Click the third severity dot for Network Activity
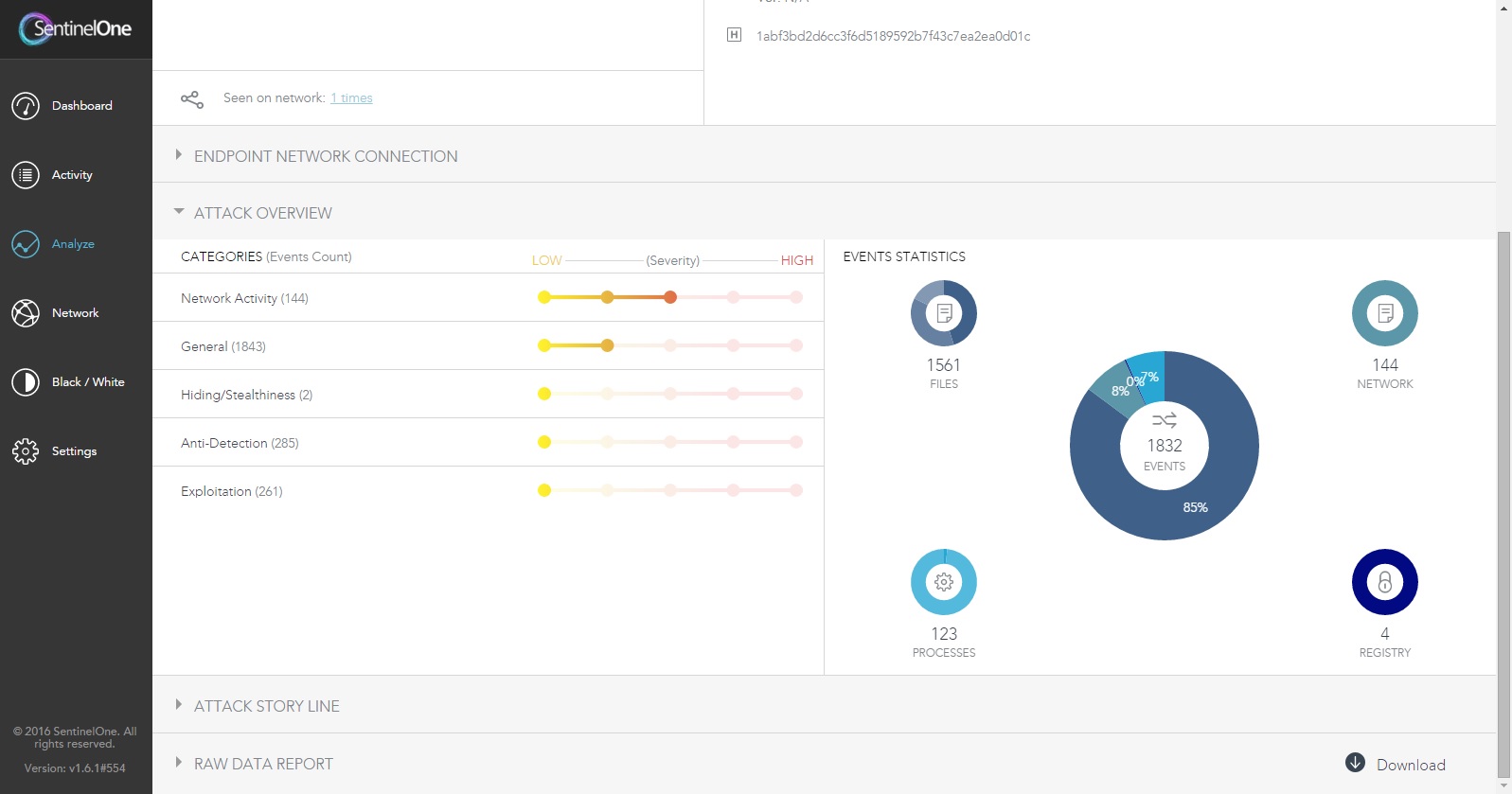The height and width of the screenshot is (794, 1512). coord(670,297)
